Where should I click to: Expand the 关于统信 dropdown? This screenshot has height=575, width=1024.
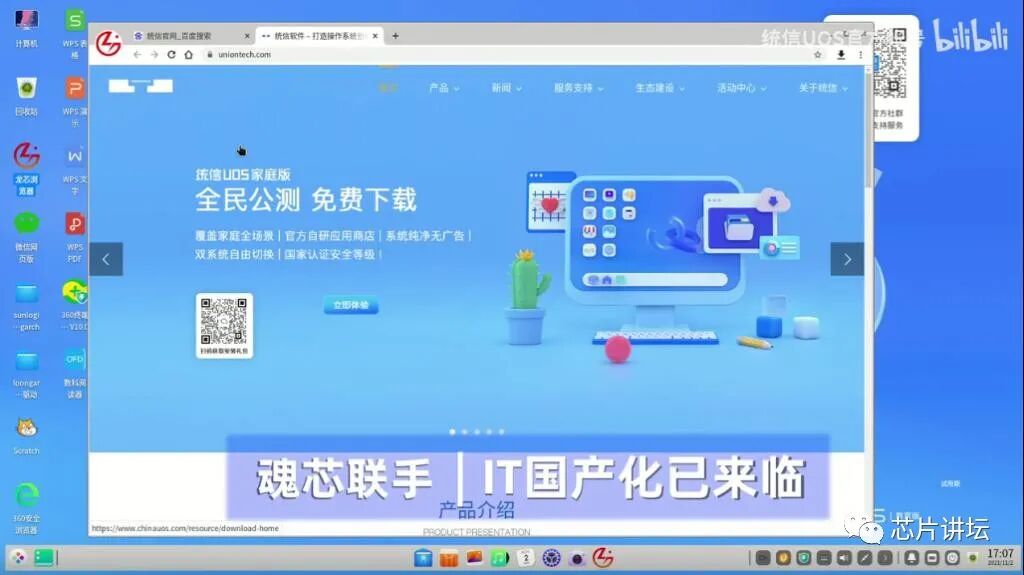click(823, 88)
